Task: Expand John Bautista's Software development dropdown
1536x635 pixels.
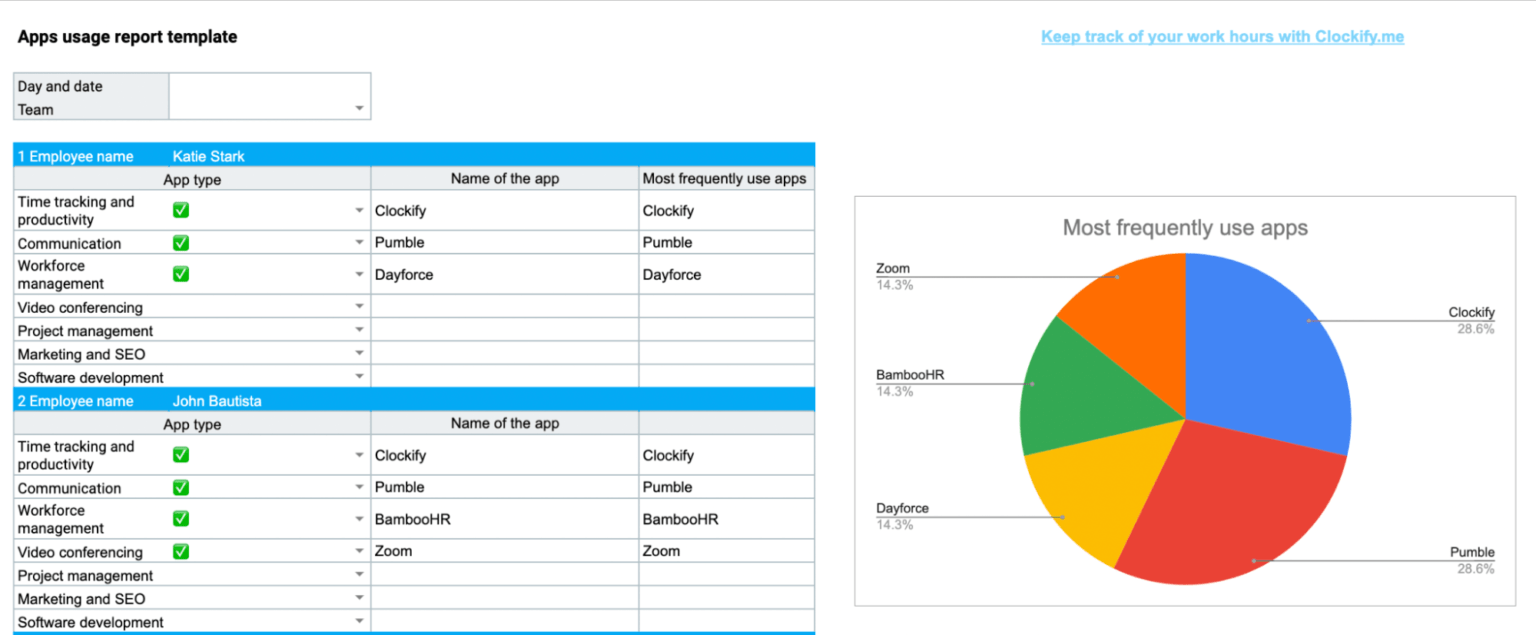Action: [359, 622]
